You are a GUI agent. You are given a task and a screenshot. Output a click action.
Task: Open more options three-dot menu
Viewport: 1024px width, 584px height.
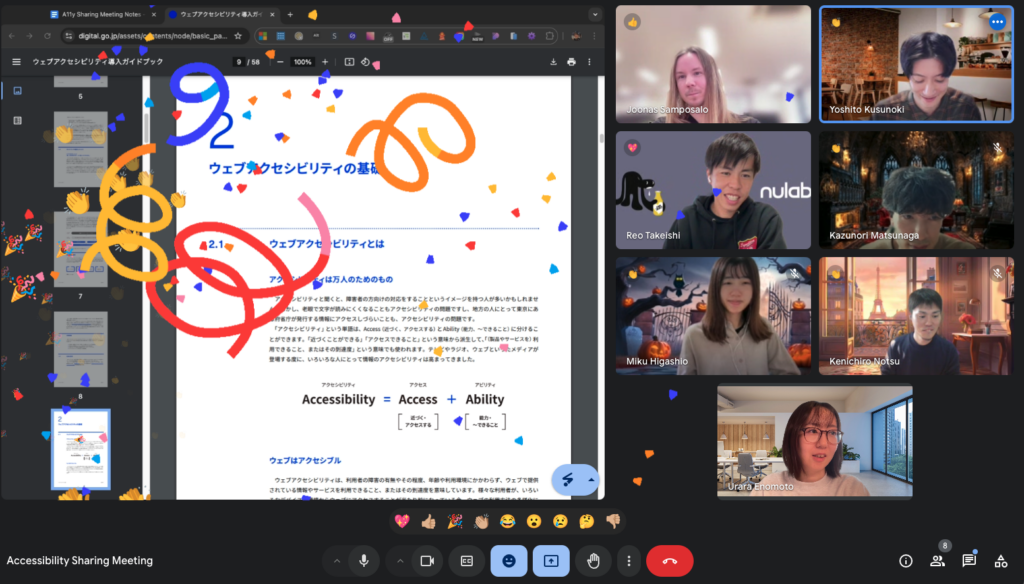628,561
